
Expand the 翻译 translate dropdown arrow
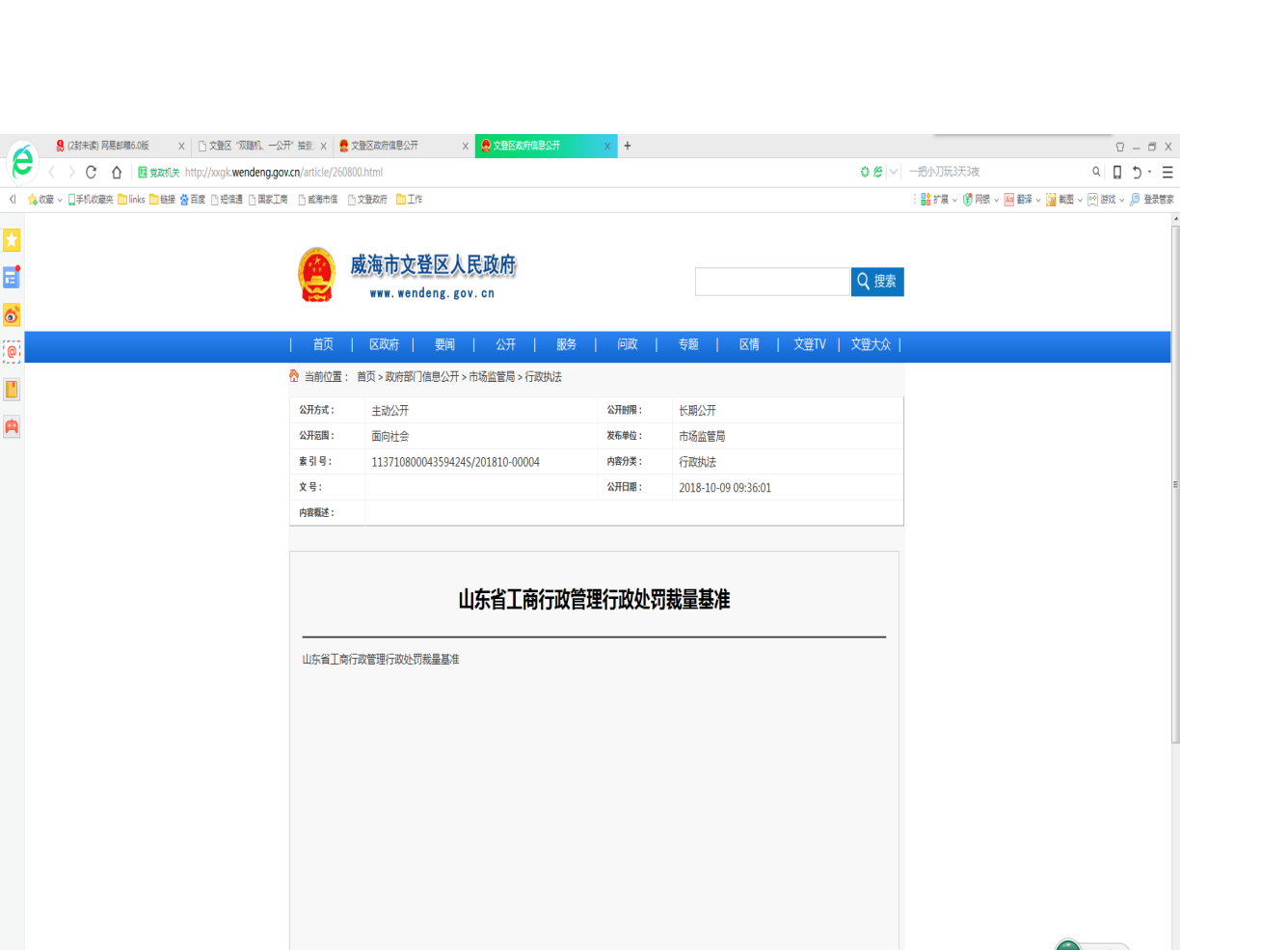tap(1038, 201)
